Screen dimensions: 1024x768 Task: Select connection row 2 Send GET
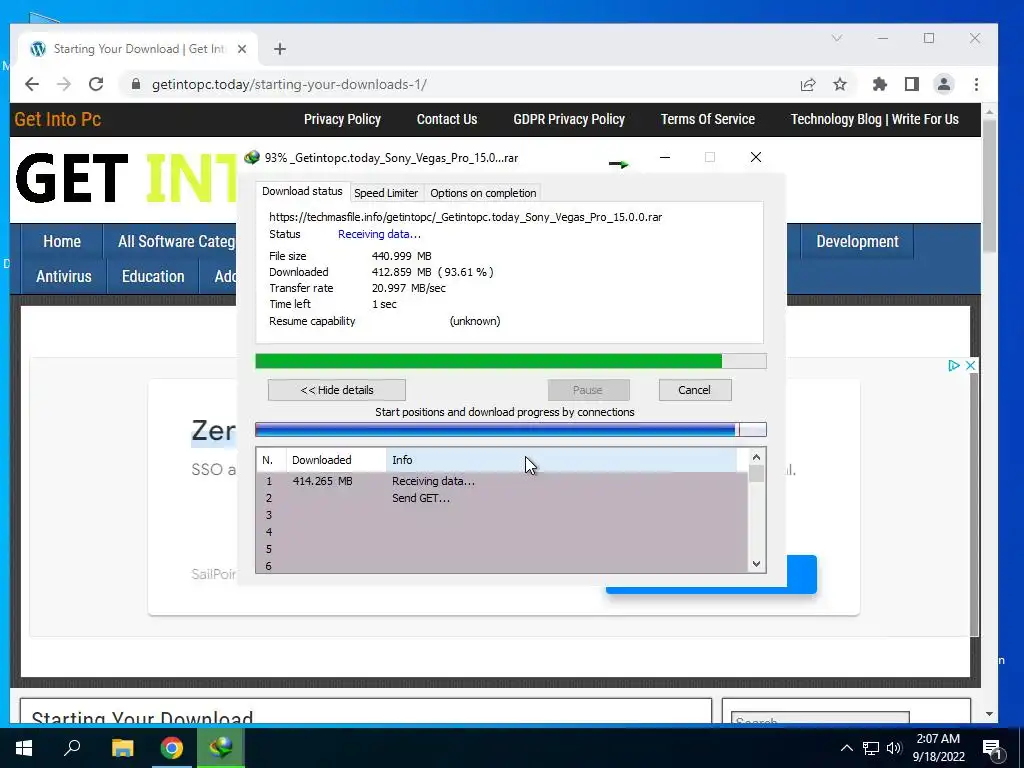(x=503, y=498)
